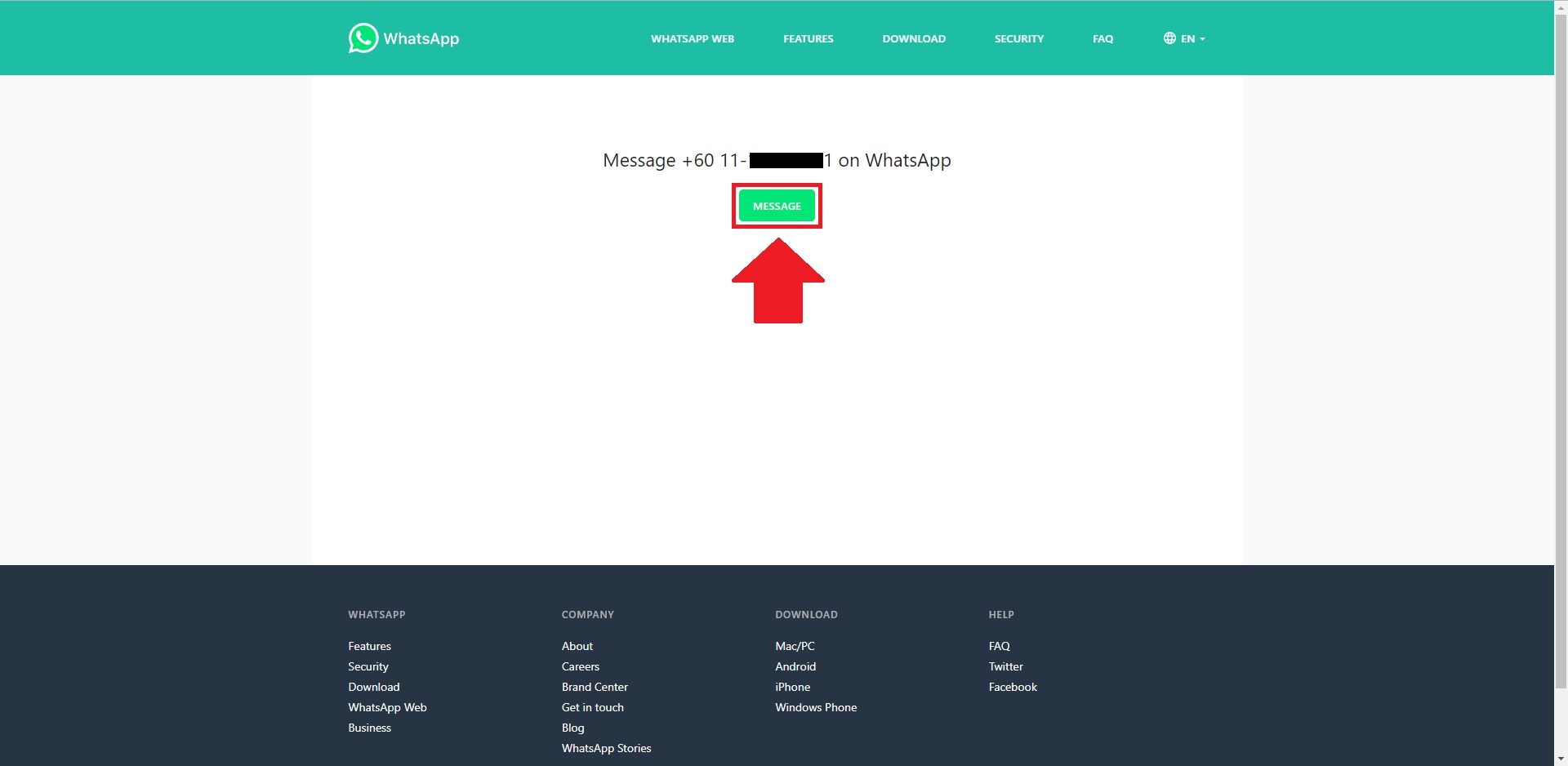Open the About link in the footer

[577, 646]
